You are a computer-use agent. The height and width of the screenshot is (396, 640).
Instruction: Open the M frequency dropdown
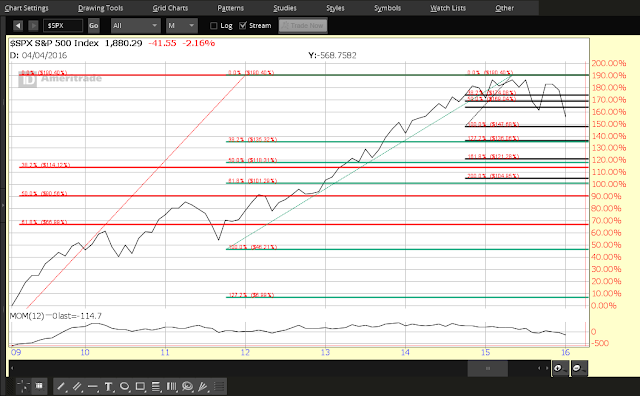tap(181, 26)
